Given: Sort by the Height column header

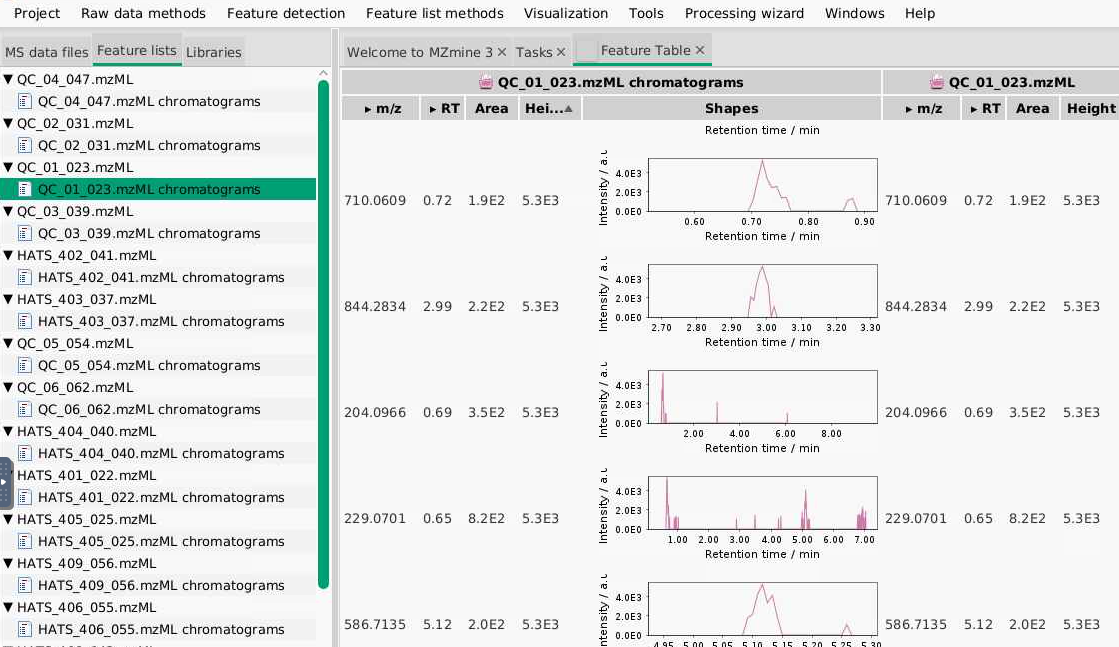Looking at the screenshot, I should tap(1091, 108).
